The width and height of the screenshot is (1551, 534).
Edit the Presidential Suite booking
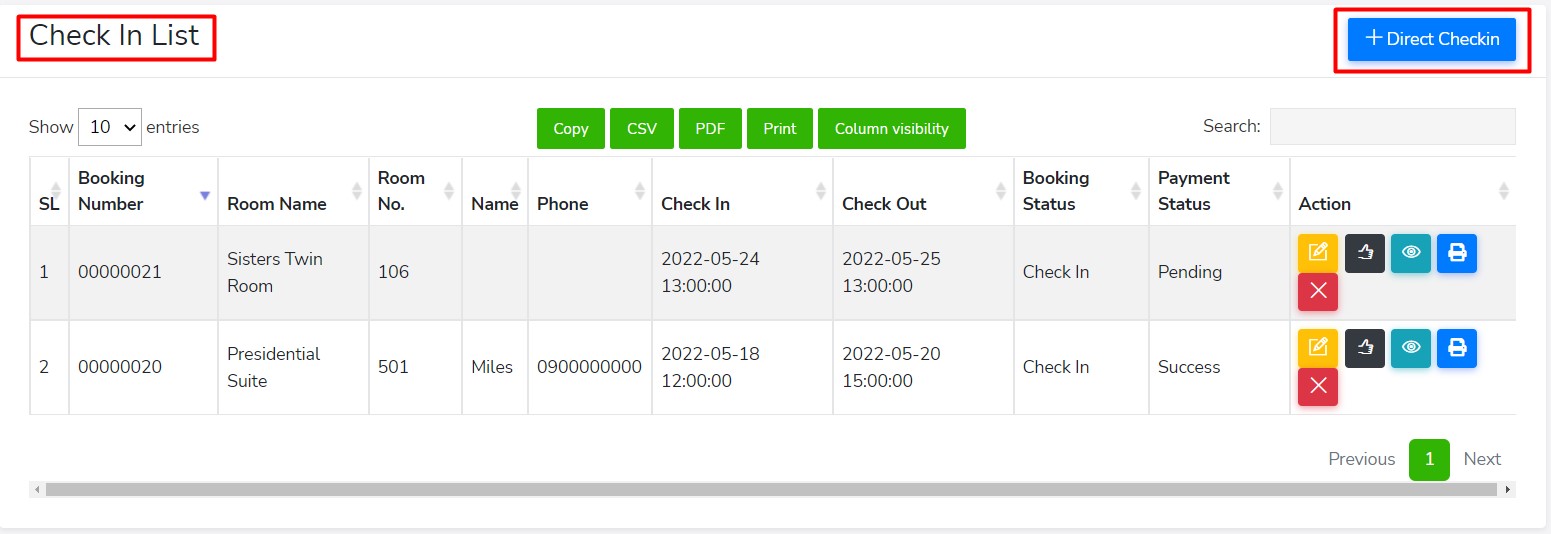[x=1317, y=348]
